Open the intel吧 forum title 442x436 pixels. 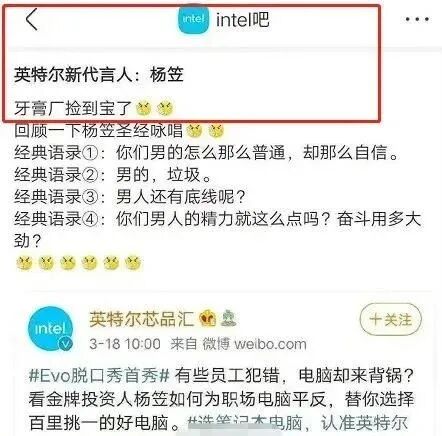coord(242,19)
